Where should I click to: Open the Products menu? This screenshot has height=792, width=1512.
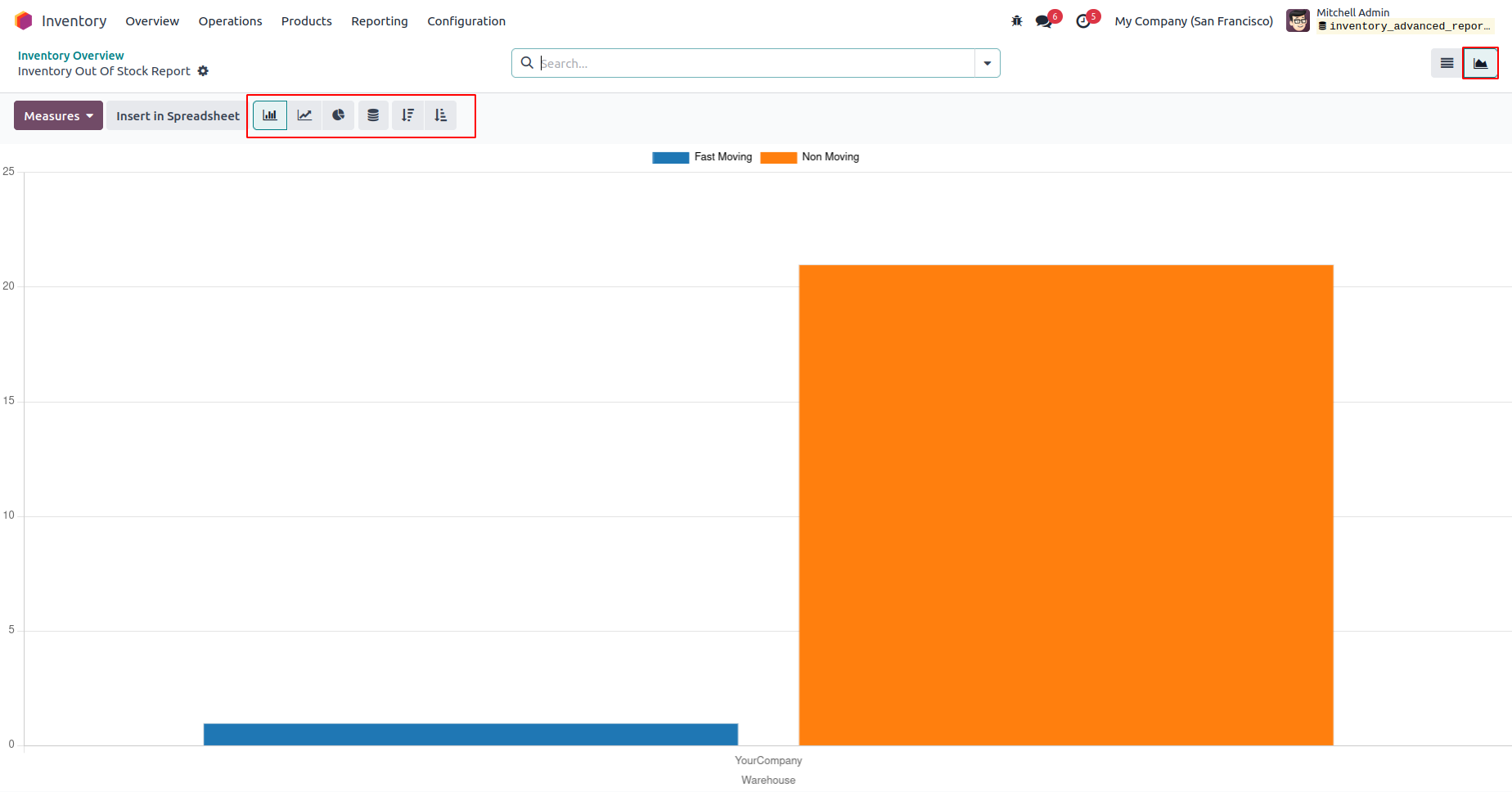pyautogui.click(x=307, y=21)
